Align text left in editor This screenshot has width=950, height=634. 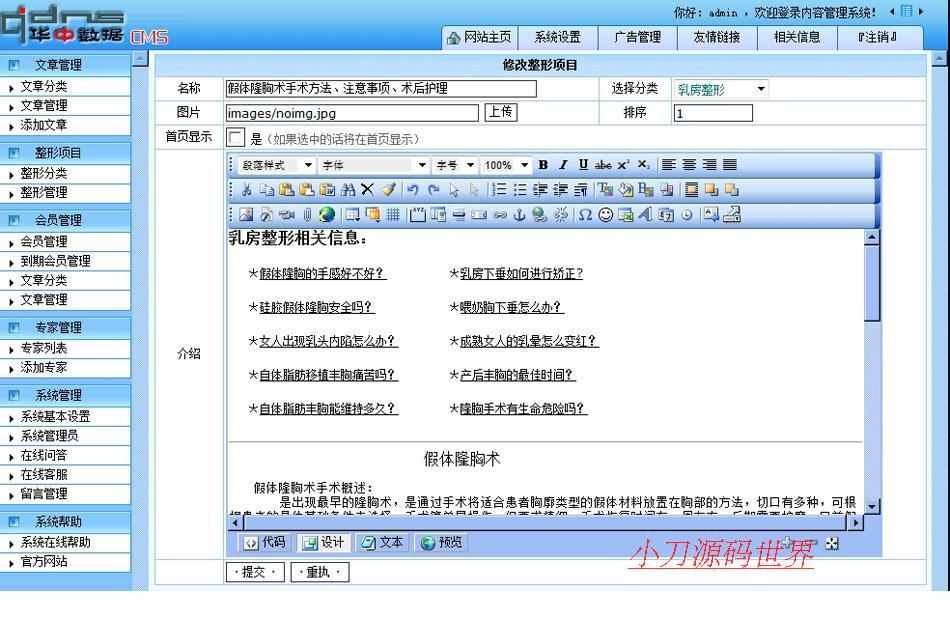click(668, 165)
